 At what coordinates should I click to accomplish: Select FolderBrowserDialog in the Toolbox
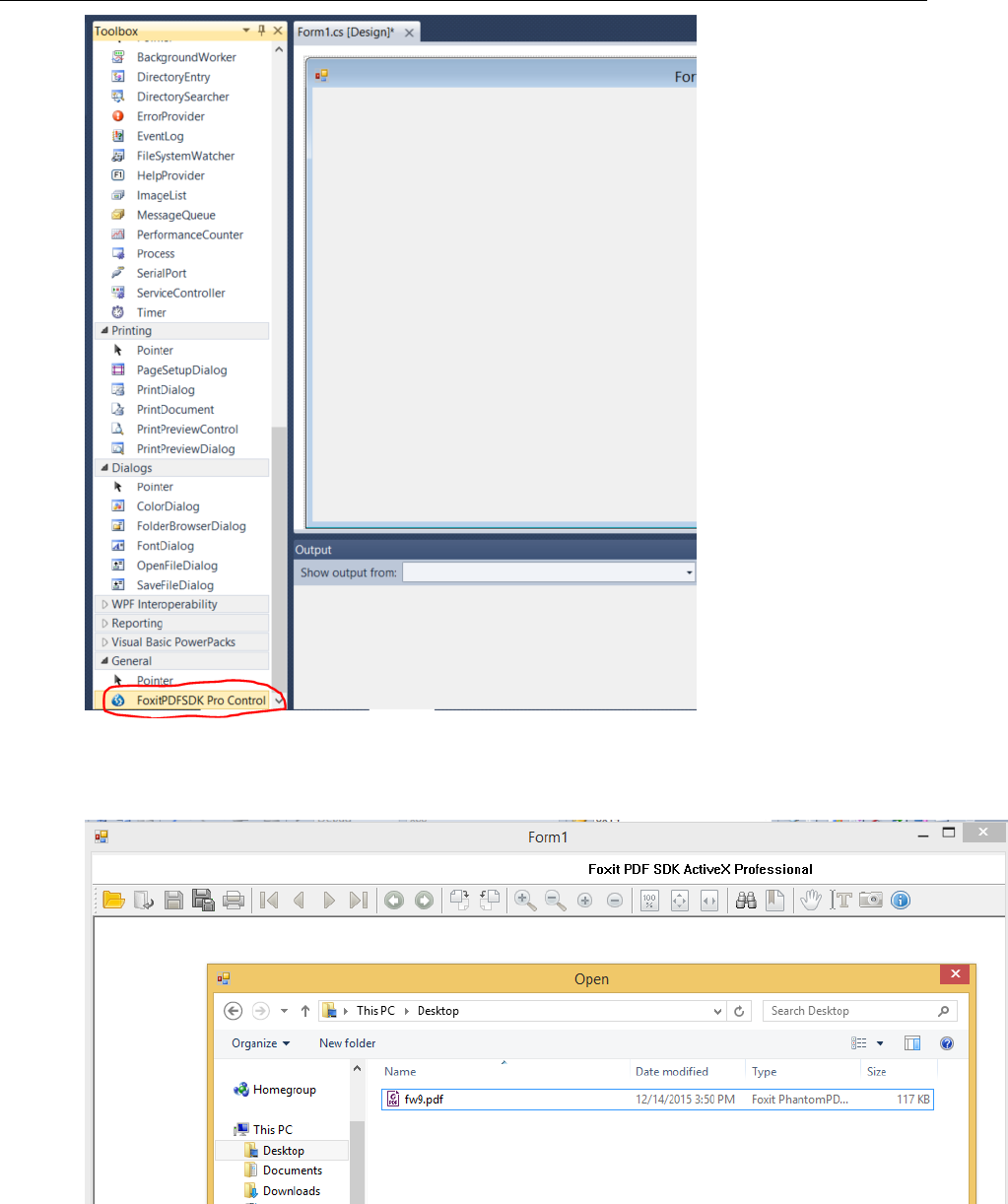point(191,526)
